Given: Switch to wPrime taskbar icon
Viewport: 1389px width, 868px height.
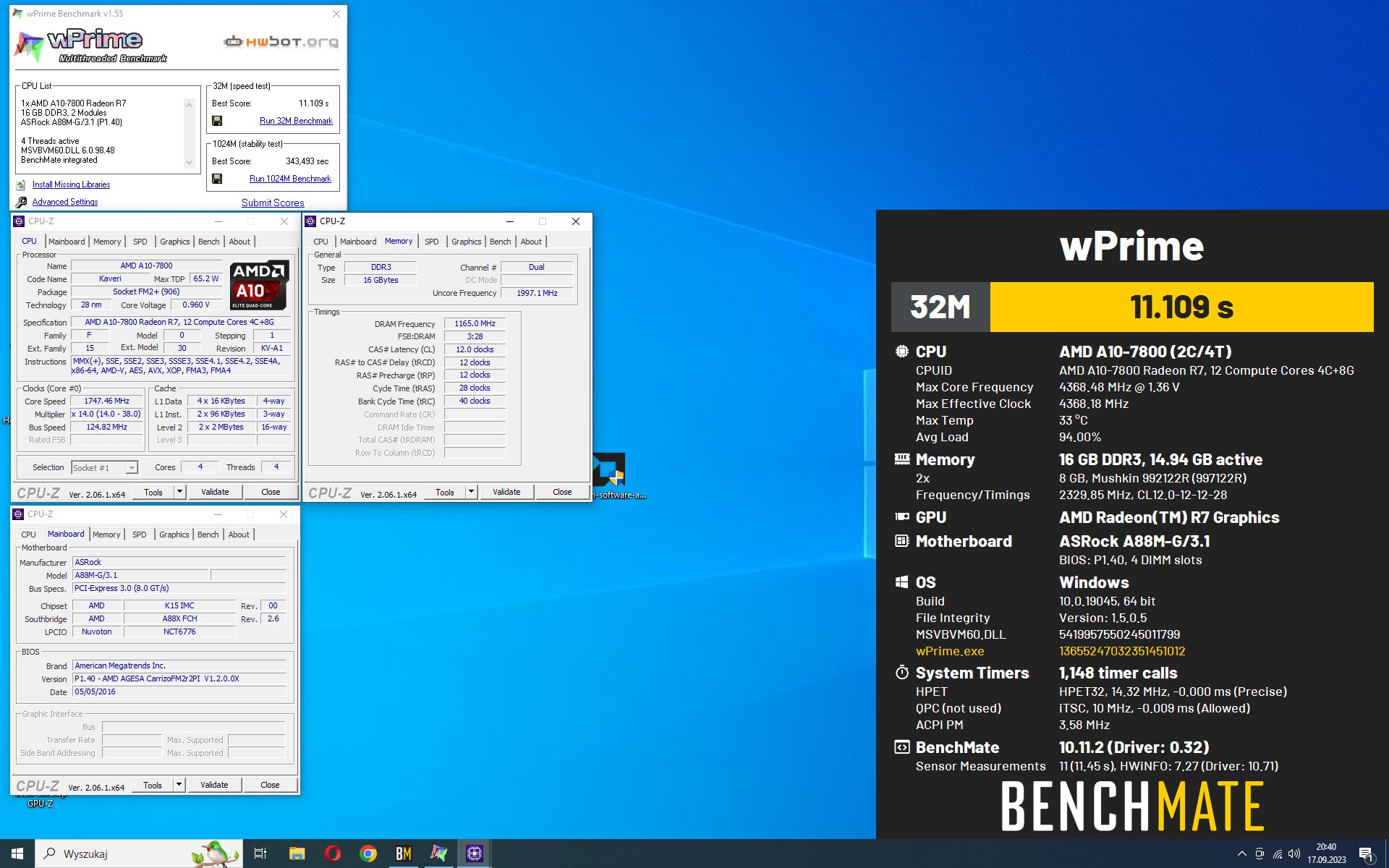Looking at the screenshot, I should pos(438,854).
